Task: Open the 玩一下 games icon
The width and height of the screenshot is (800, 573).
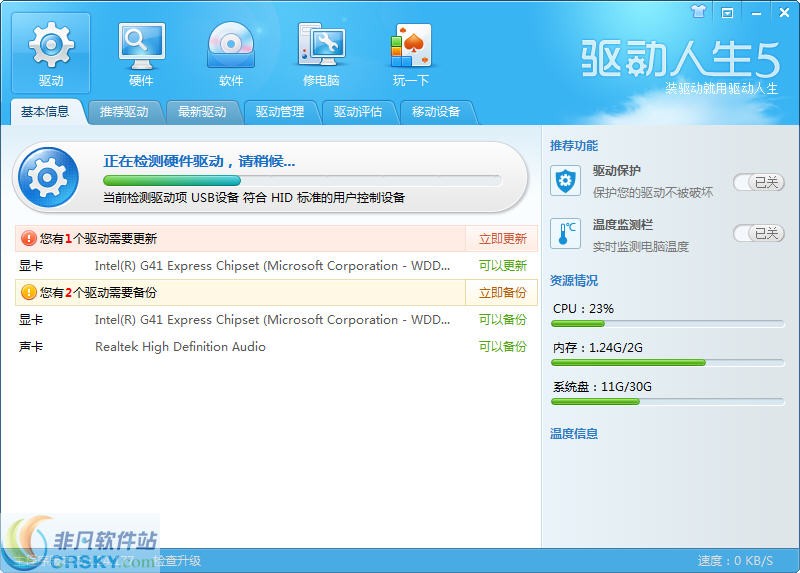Action: 411,53
